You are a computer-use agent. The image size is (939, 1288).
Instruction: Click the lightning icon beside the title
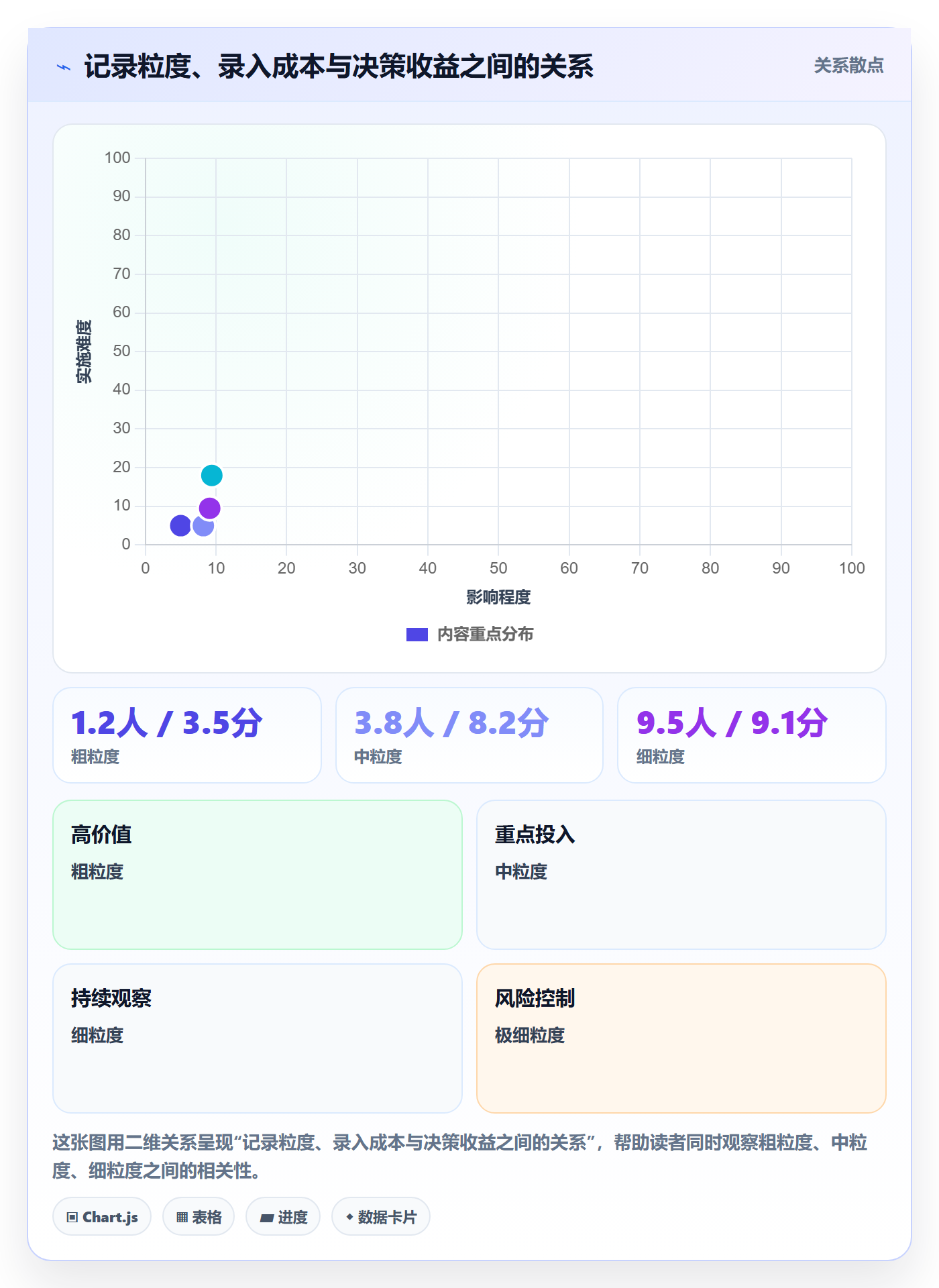click(x=64, y=67)
